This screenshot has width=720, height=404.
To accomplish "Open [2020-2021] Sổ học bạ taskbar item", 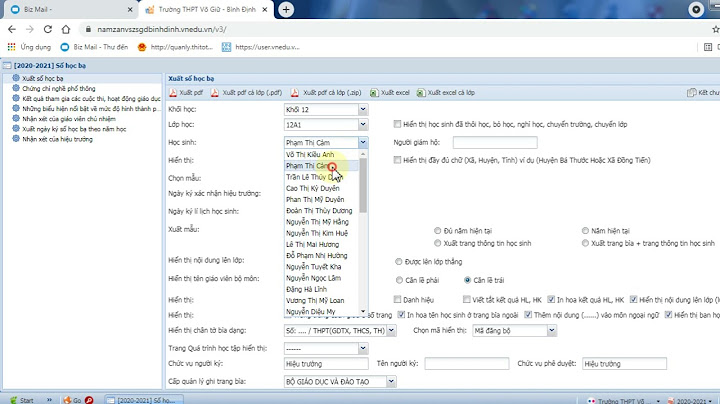I will (144, 400).
